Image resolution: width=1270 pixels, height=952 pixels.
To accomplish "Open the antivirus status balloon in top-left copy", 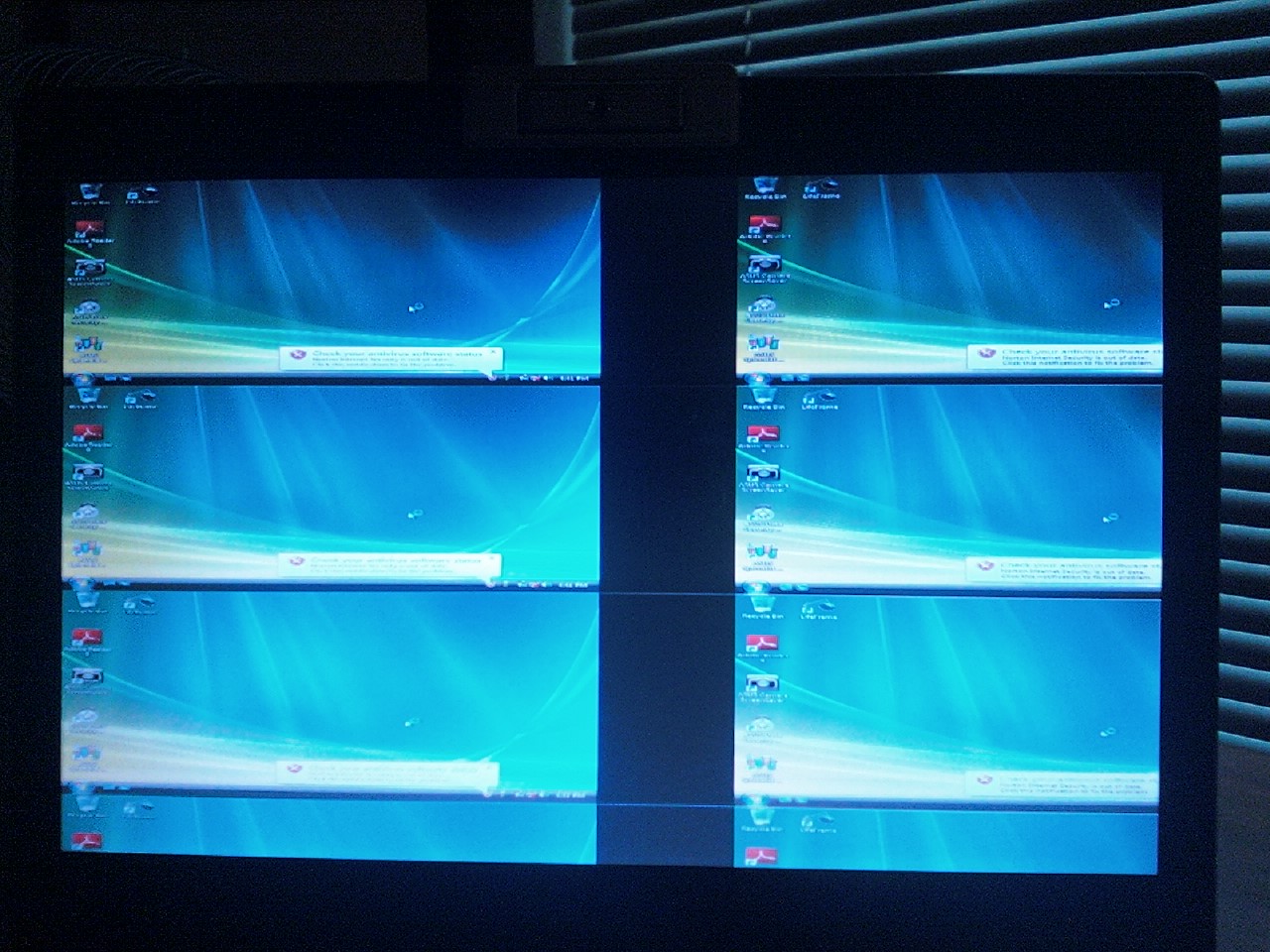I will (392, 358).
